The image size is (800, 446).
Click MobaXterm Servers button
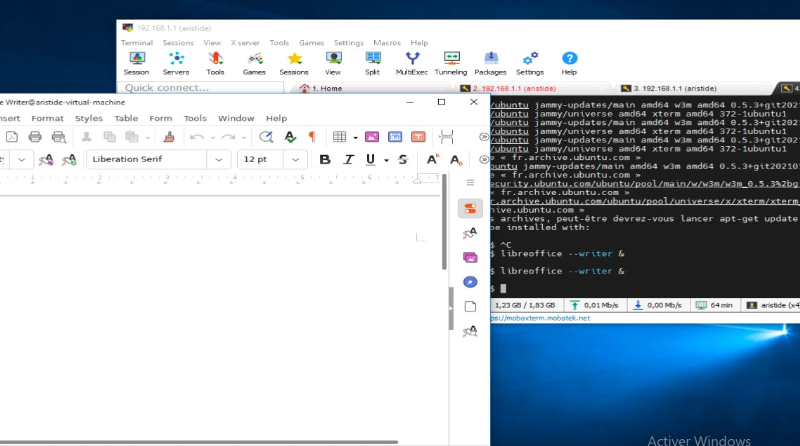[x=176, y=63]
